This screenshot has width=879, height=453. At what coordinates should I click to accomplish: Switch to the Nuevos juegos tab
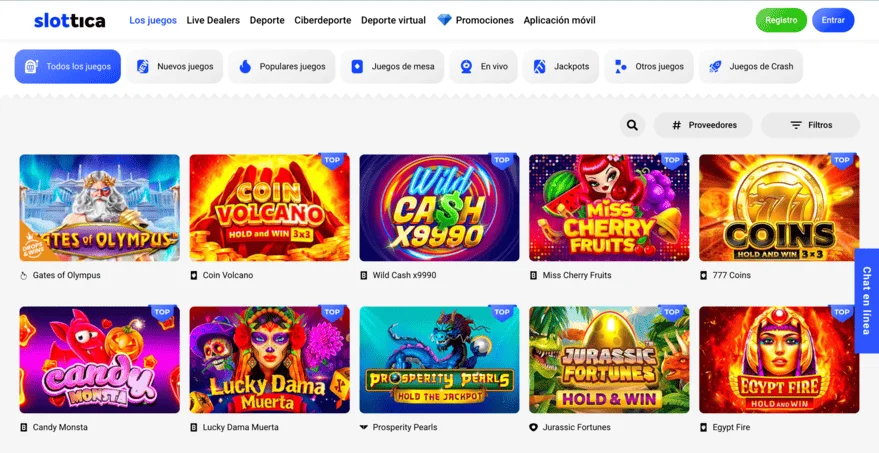(x=175, y=67)
